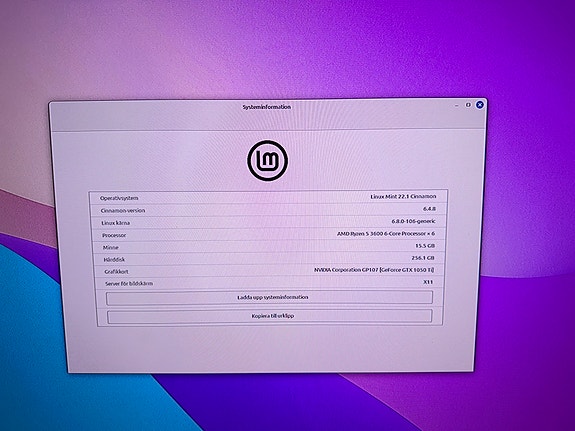
Task: Select the hard disk value '256.1 GB'
Action: click(x=423, y=258)
